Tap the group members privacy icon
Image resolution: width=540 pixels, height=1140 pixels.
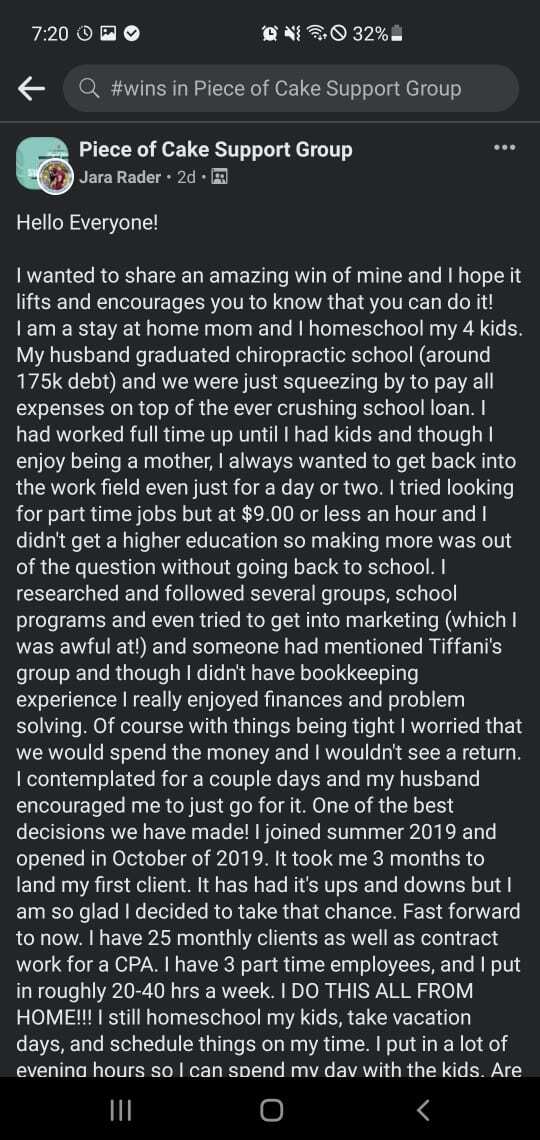coord(219,177)
